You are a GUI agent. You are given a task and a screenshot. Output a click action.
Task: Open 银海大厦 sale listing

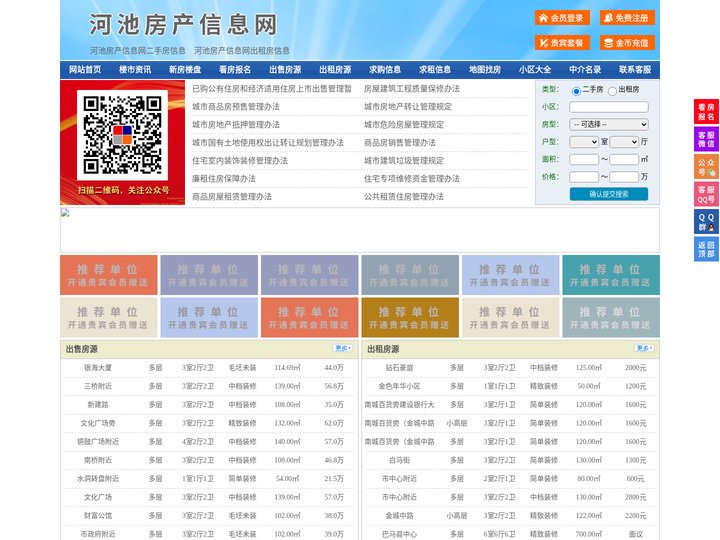pos(98,368)
